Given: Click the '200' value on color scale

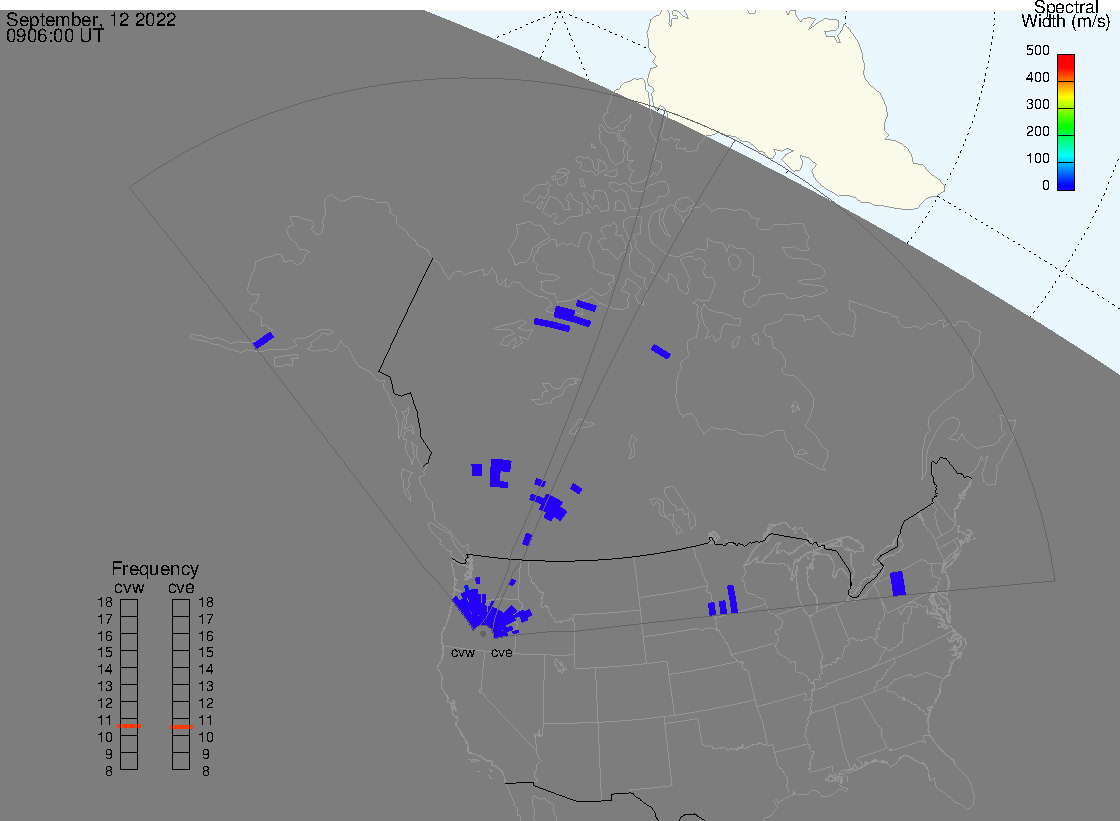Looking at the screenshot, I should 1037,131.
